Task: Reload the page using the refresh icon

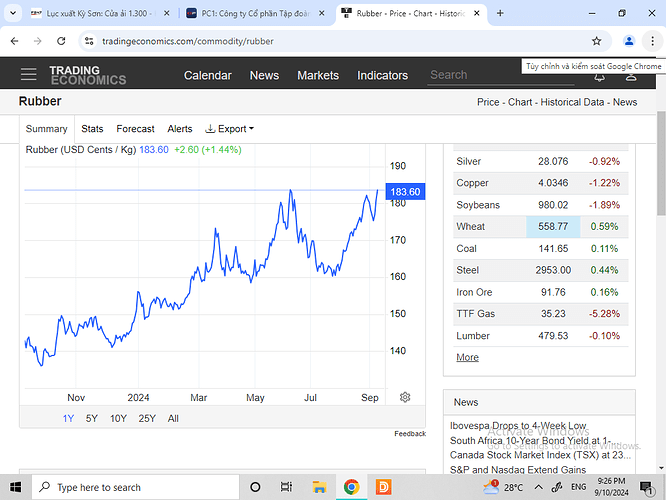Action: pos(62,41)
